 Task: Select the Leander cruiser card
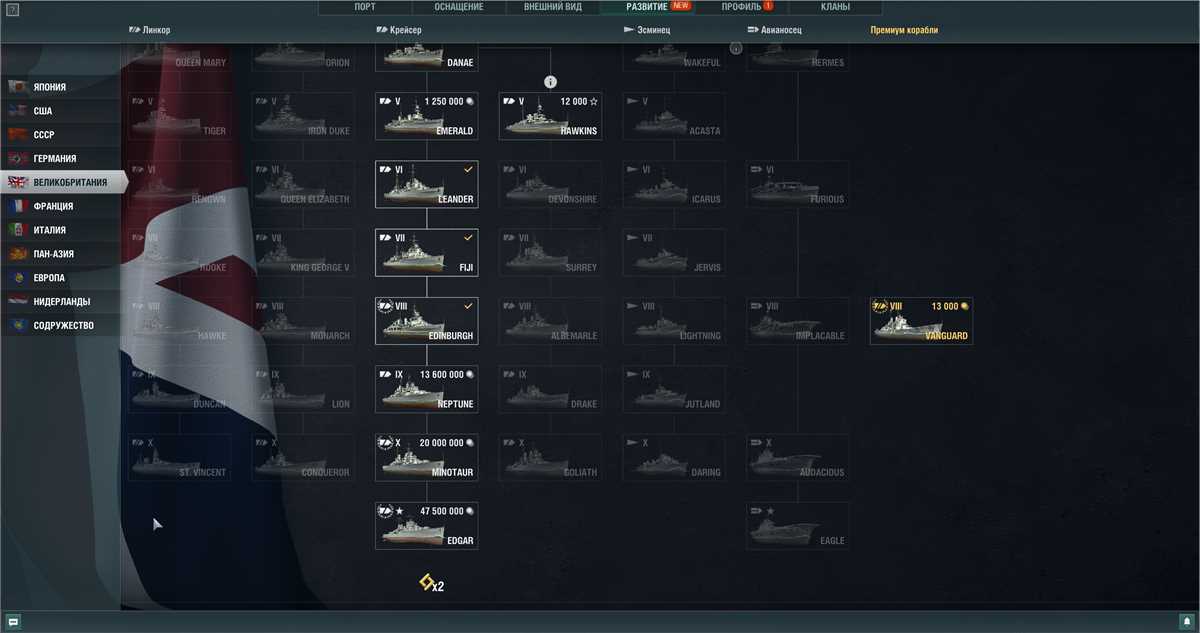tap(426, 184)
